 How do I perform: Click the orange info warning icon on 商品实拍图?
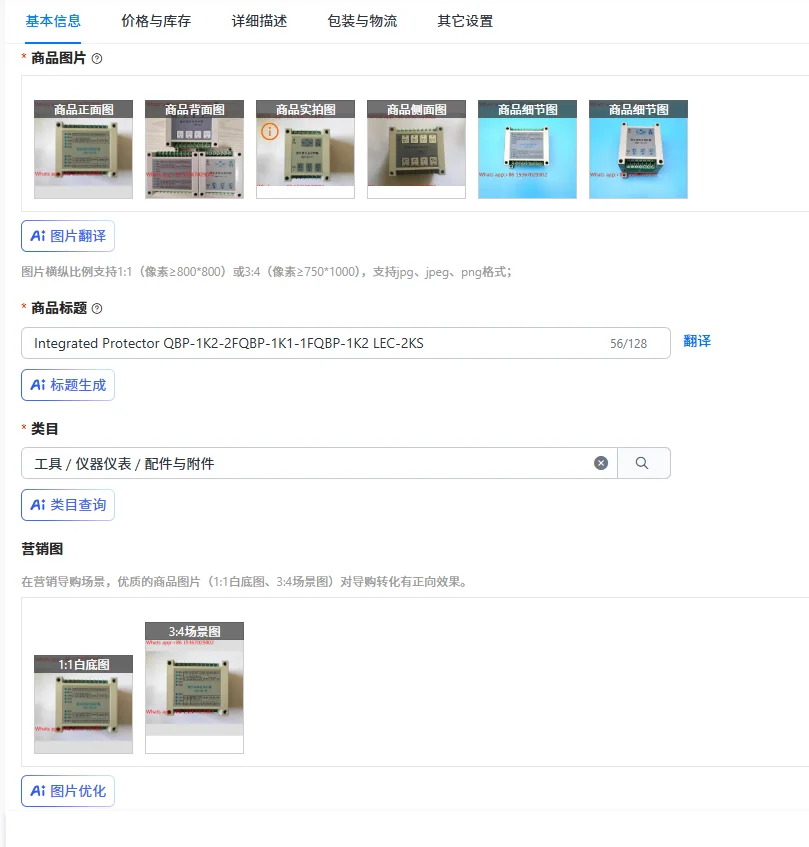coord(269,131)
